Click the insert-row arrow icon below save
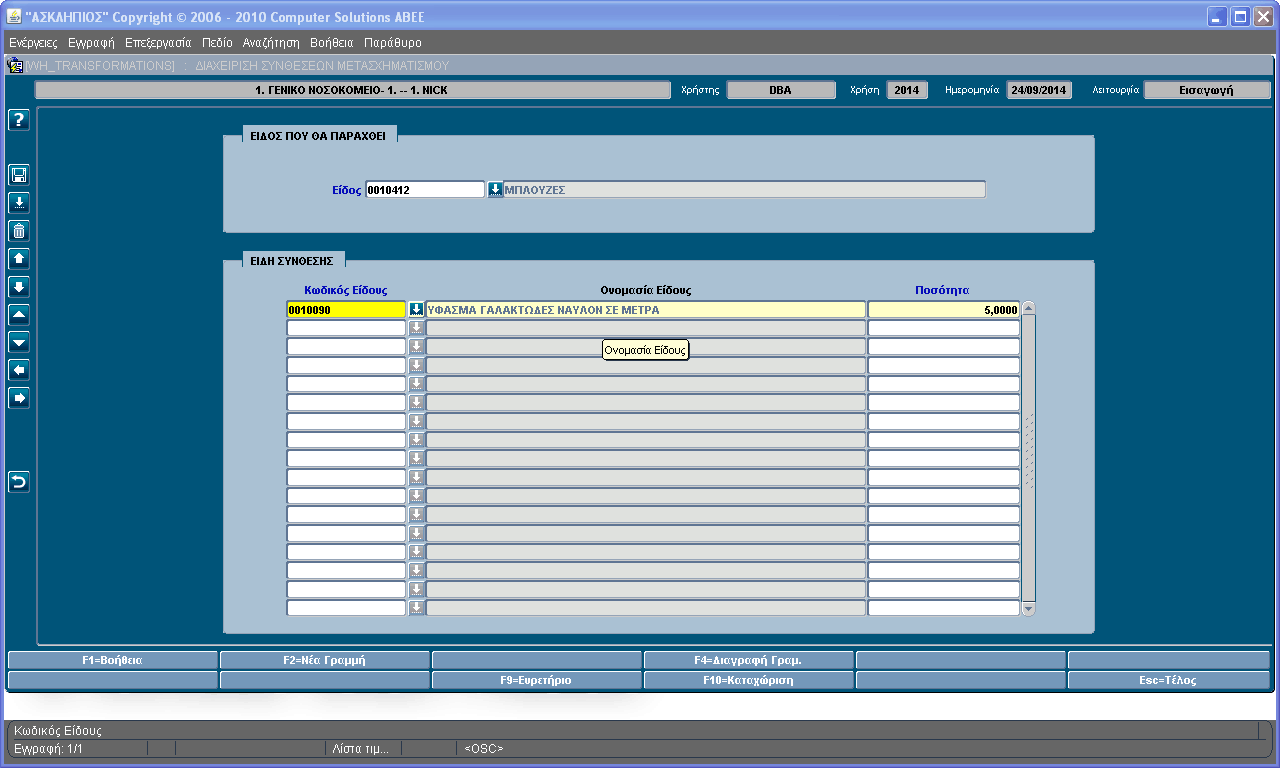Viewport: 1280px width, 768px height. (19, 203)
